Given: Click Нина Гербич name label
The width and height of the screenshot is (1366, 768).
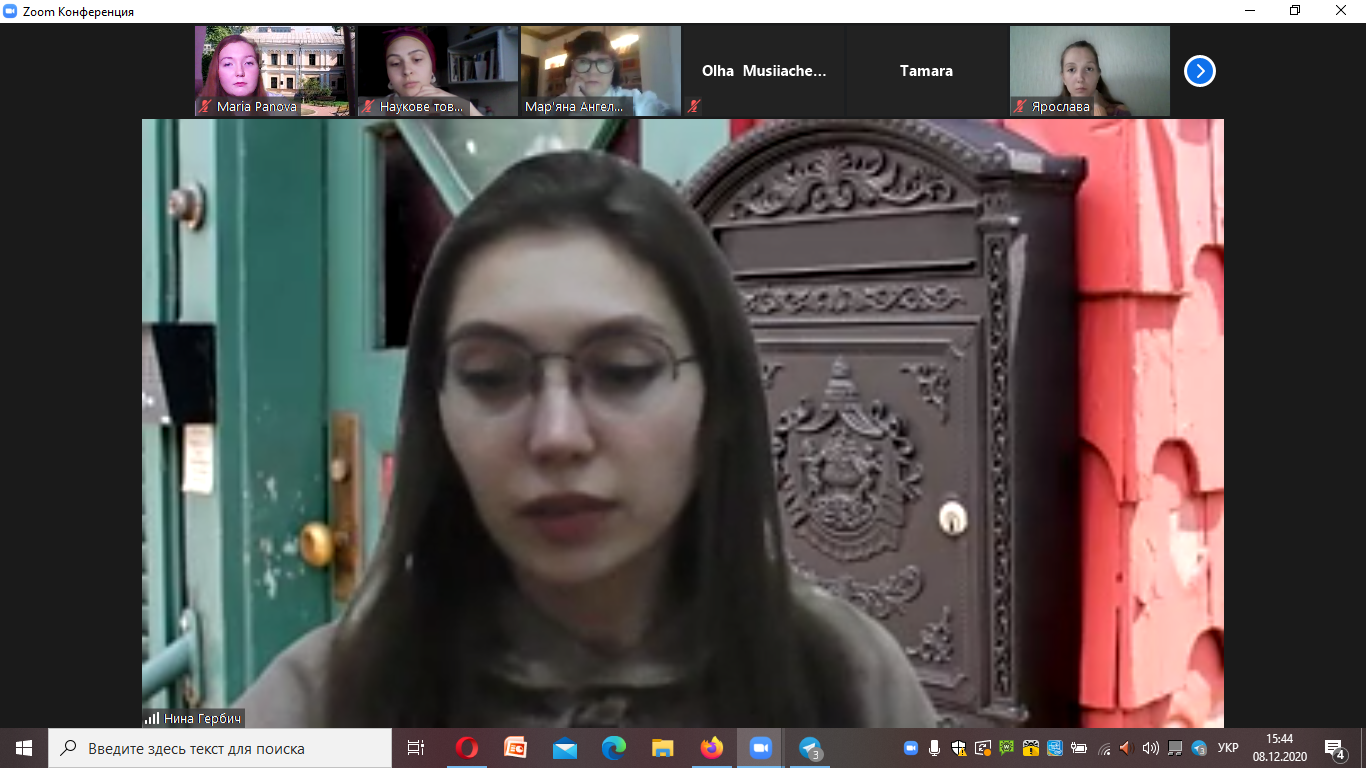Looking at the screenshot, I should 201,718.
